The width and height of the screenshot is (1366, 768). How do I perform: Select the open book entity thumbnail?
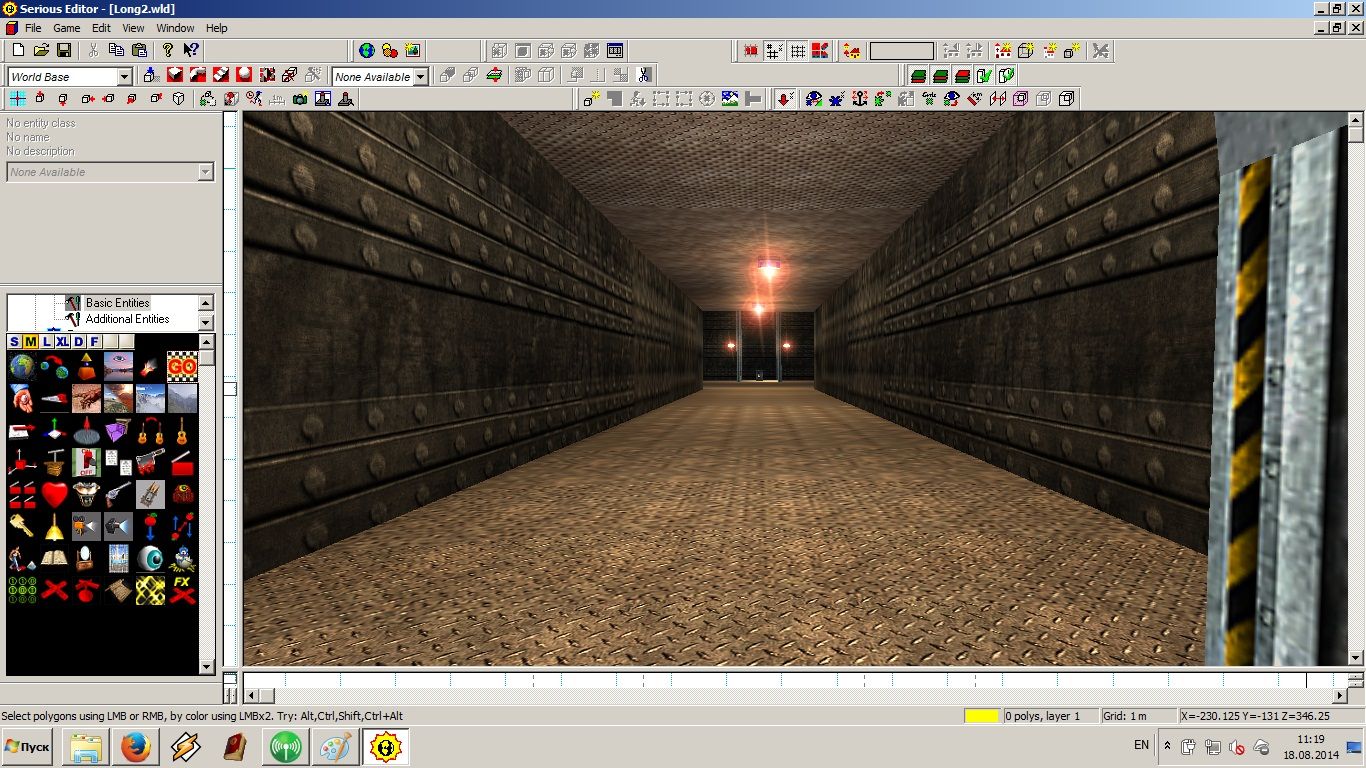tap(54, 558)
